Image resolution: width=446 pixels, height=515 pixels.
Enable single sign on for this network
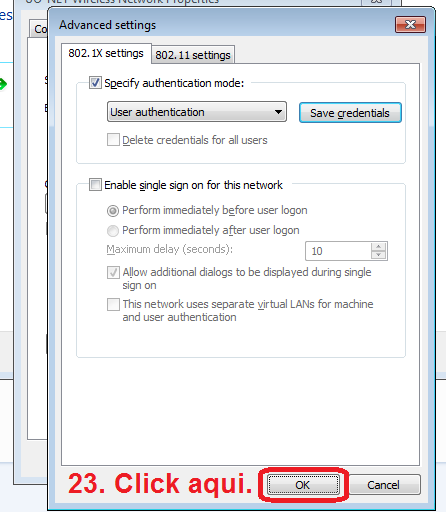coord(95,184)
